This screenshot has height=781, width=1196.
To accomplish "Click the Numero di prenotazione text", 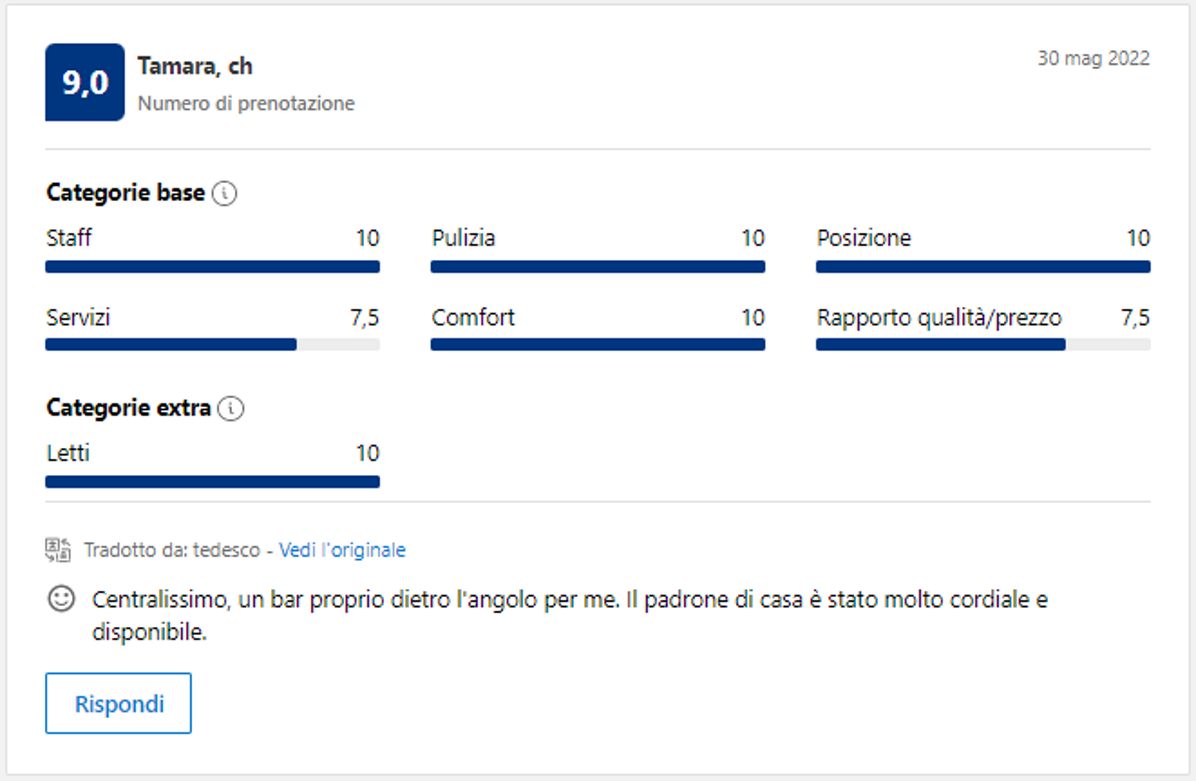I will (x=246, y=103).
